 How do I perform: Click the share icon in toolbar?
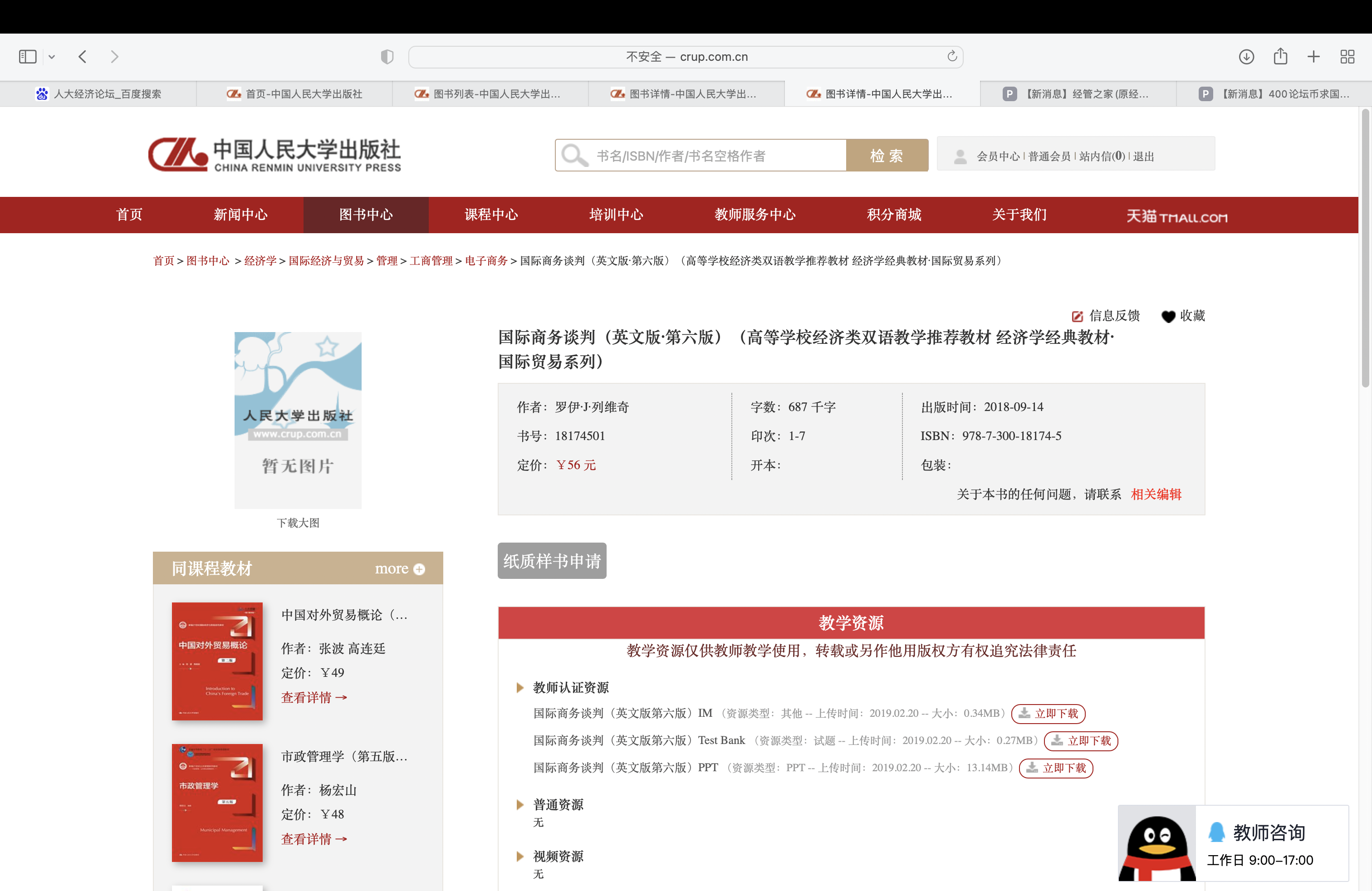click(1280, 56)
